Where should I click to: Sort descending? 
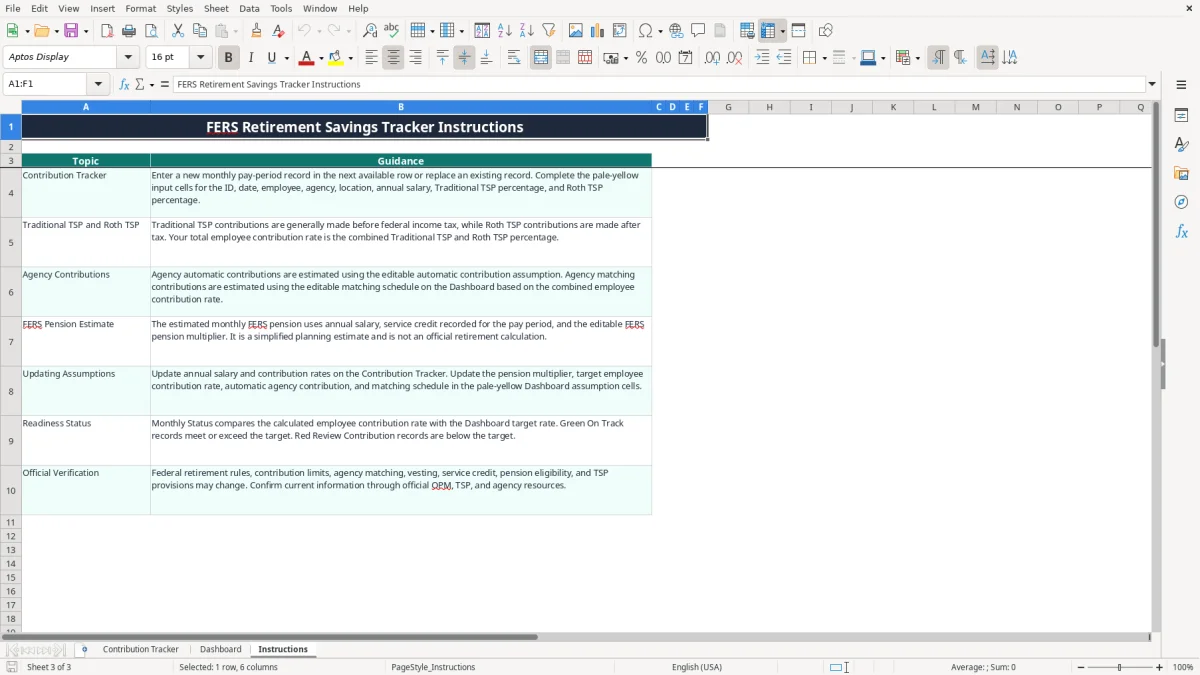point(527,31)
